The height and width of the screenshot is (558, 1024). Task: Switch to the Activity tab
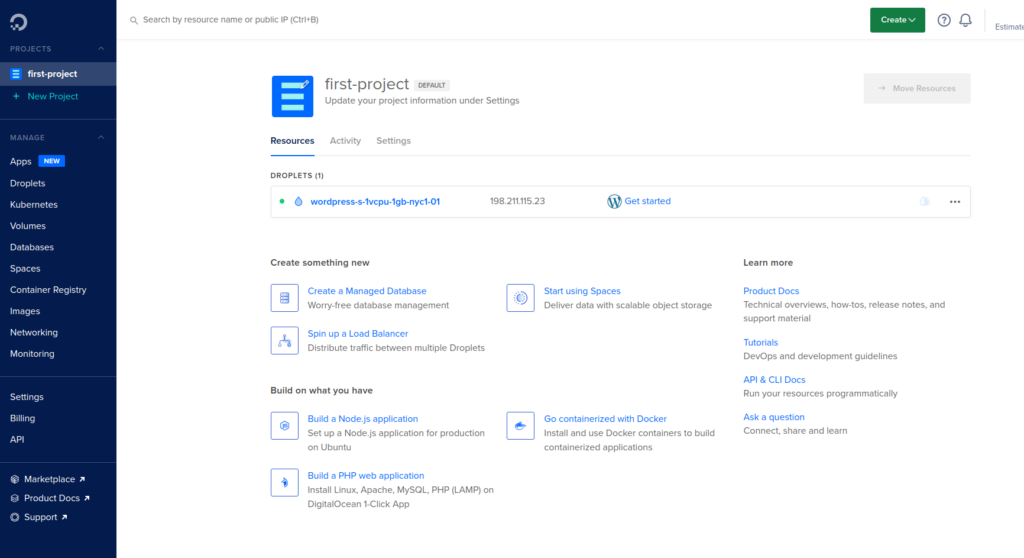tap(345, 141)
